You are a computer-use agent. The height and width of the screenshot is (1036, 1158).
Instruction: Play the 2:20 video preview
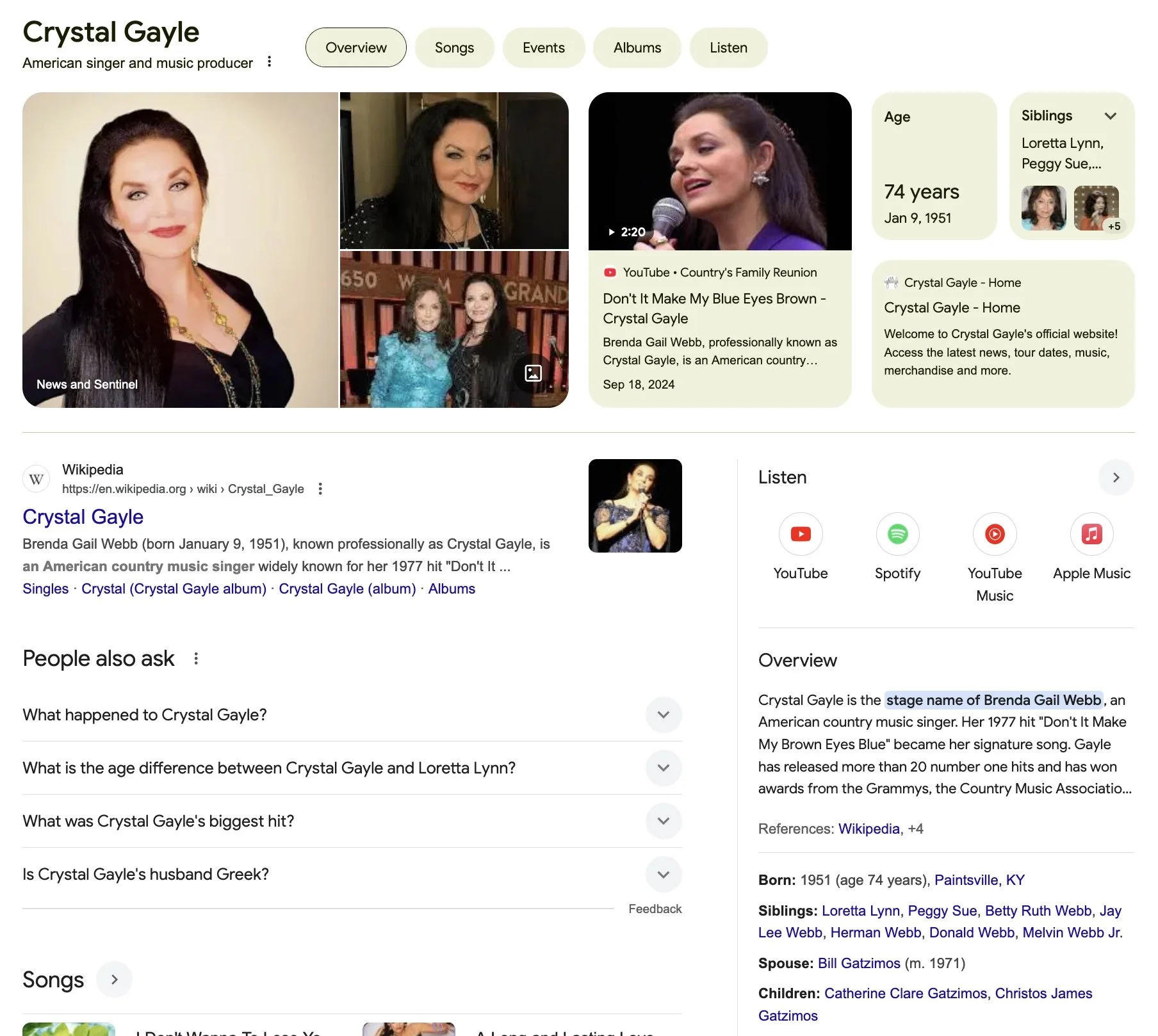pyautogui.click(x=720, y=171)
